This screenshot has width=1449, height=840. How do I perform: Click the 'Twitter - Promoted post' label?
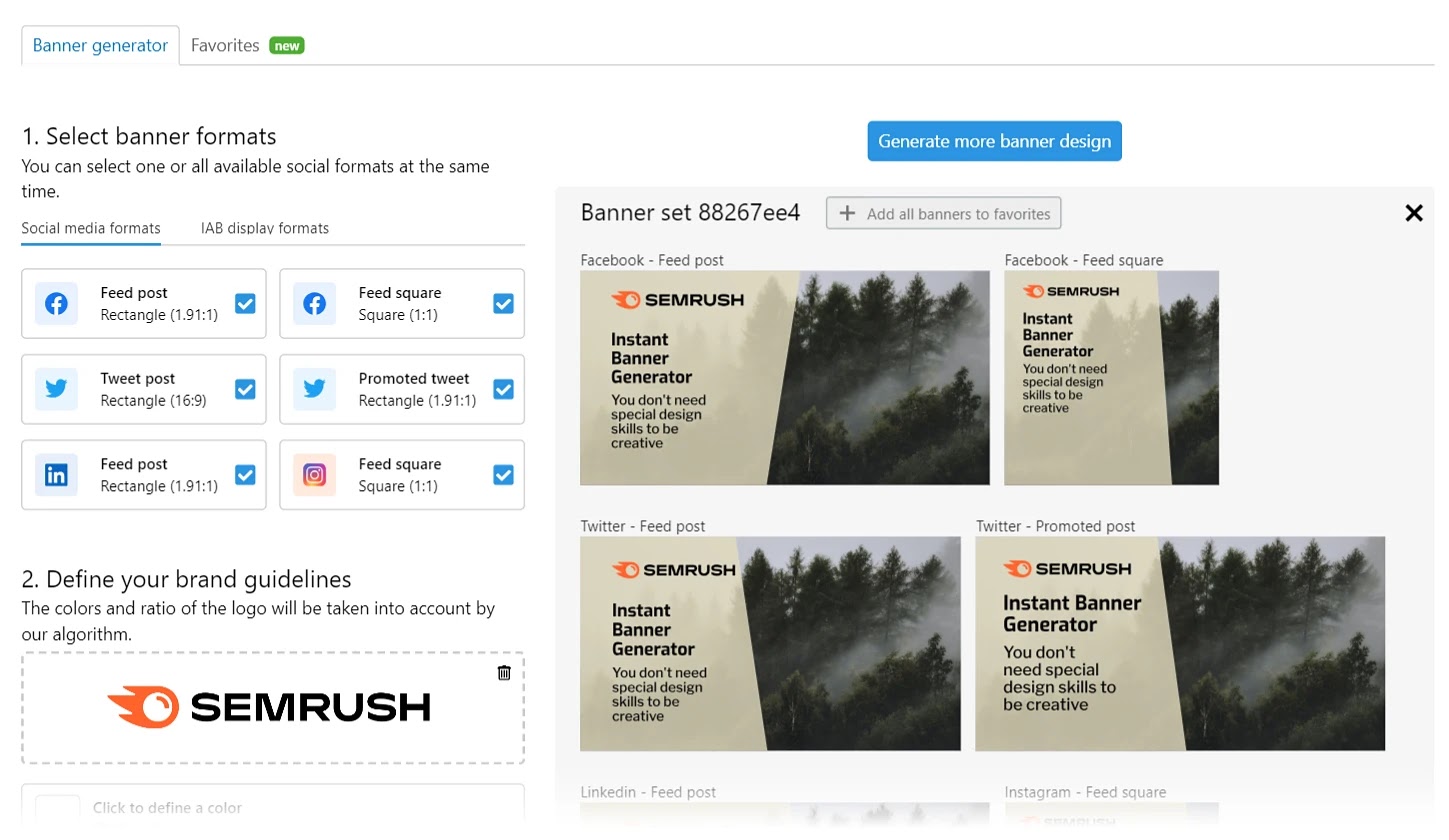click(x=1056, y=526)
